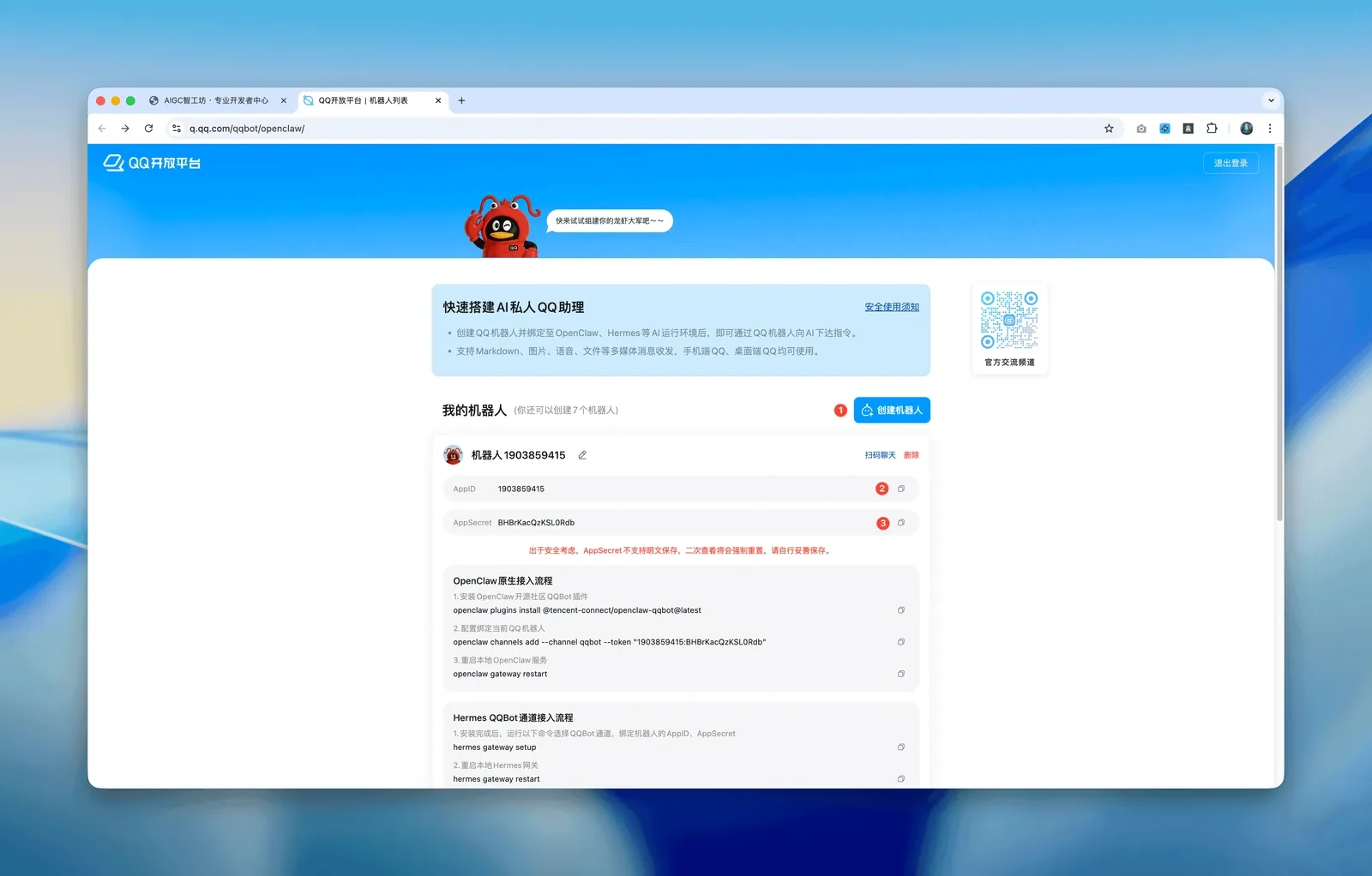Edit the robot name with pencil icon
This screenshot has width=1372, height=876.
(582, 455)
